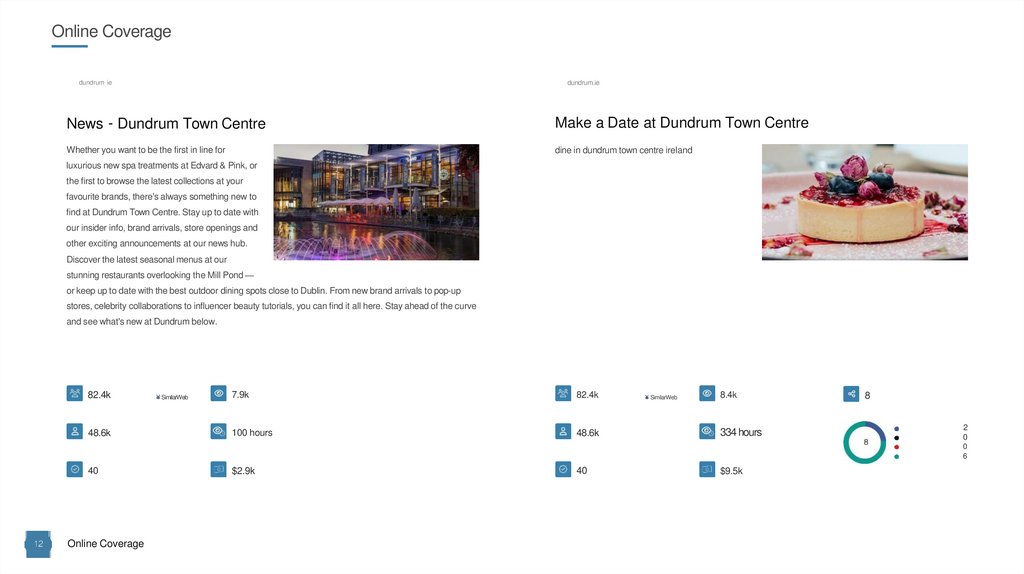Open dessert cake photo thumbnail
Viewport: 1024px width, 574px height.
865,202
